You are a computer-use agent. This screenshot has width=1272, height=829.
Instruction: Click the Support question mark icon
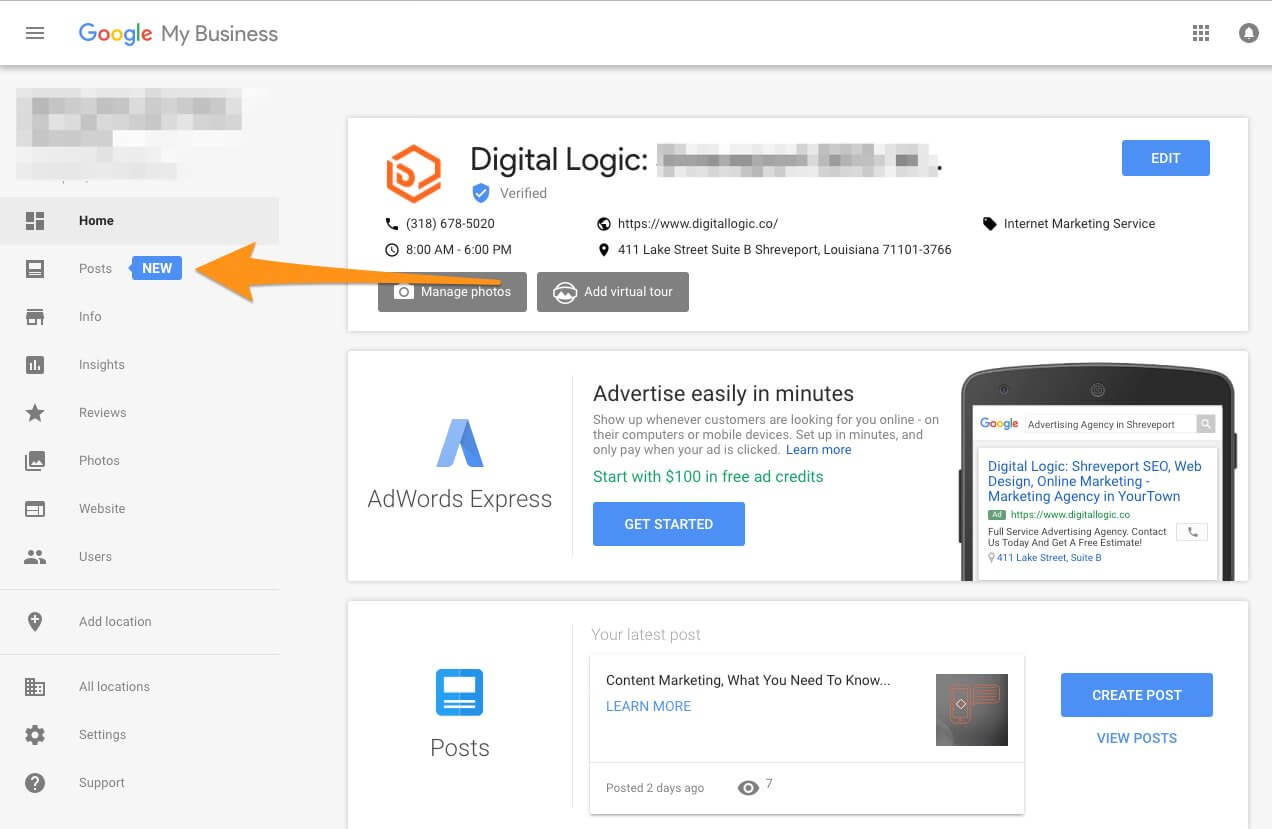(x=35, y=783)
